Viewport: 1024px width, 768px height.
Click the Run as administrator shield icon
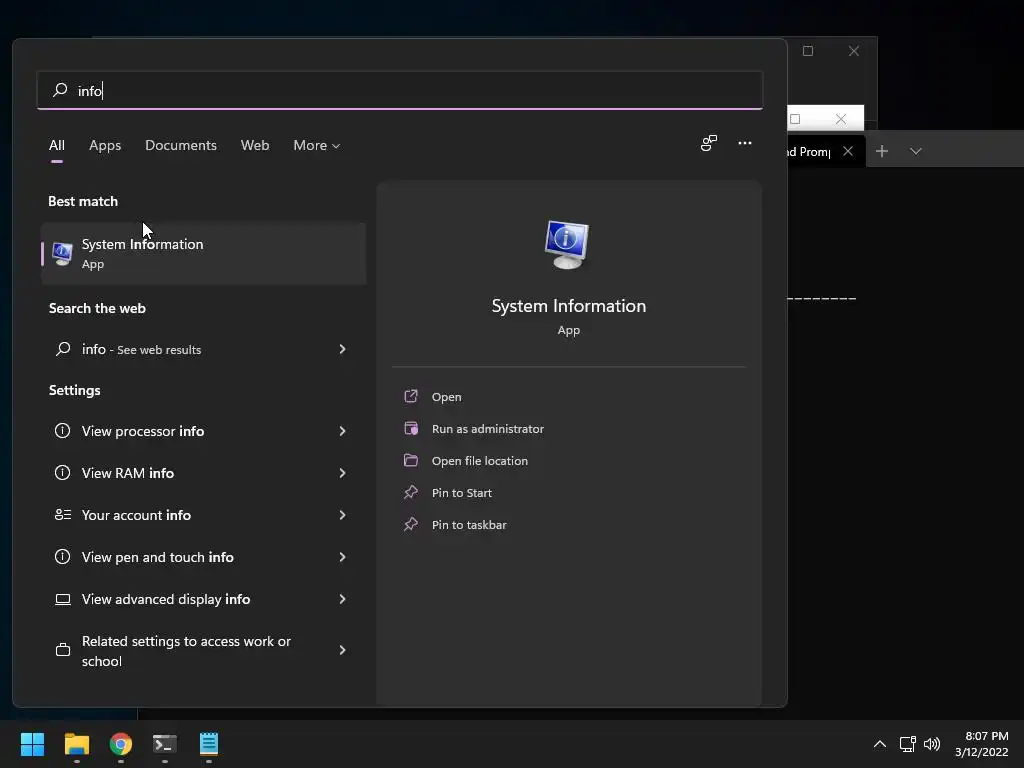point(411,428)
